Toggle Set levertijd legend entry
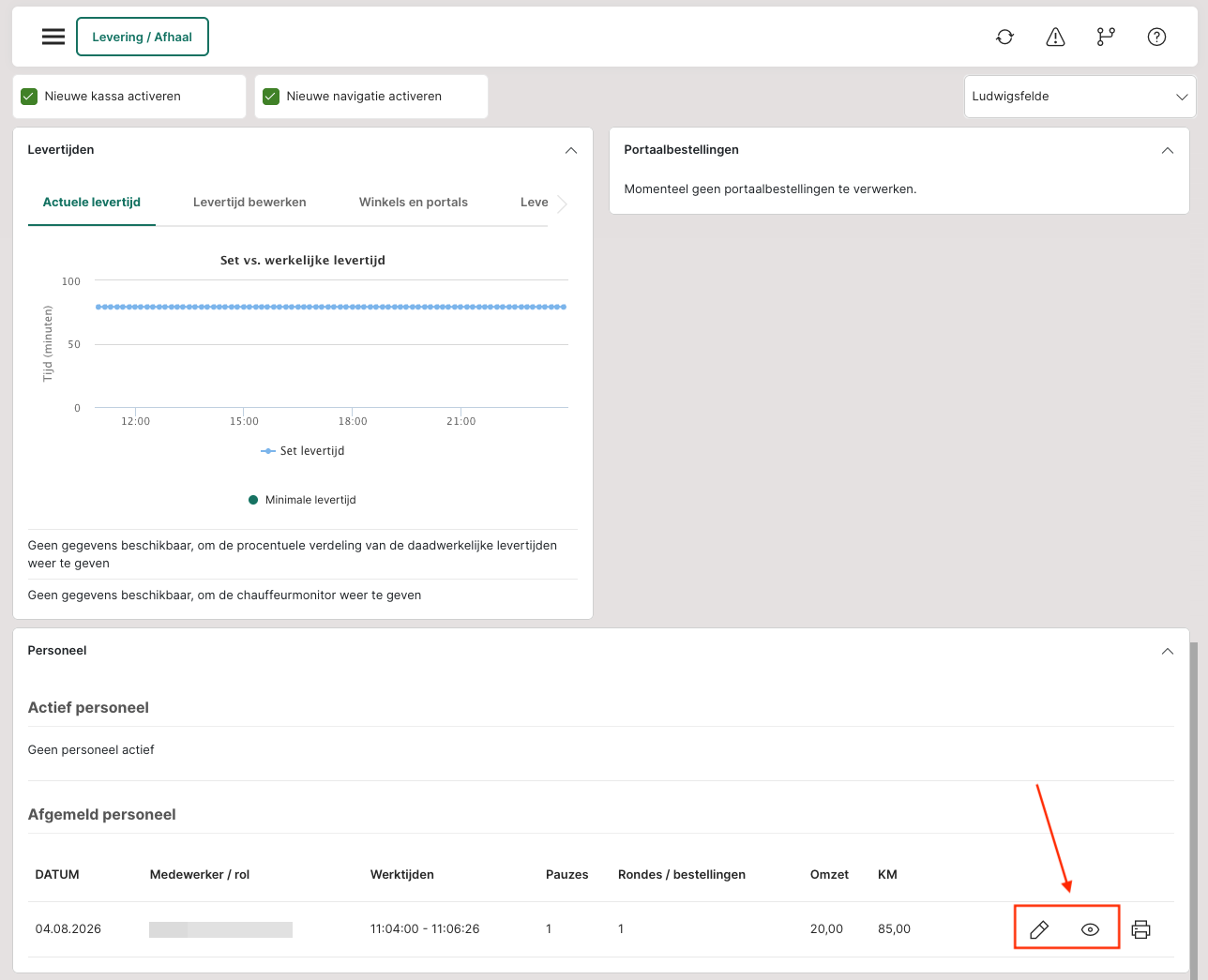The height and width of the screenshot is (980, 1208). point(303,451)
